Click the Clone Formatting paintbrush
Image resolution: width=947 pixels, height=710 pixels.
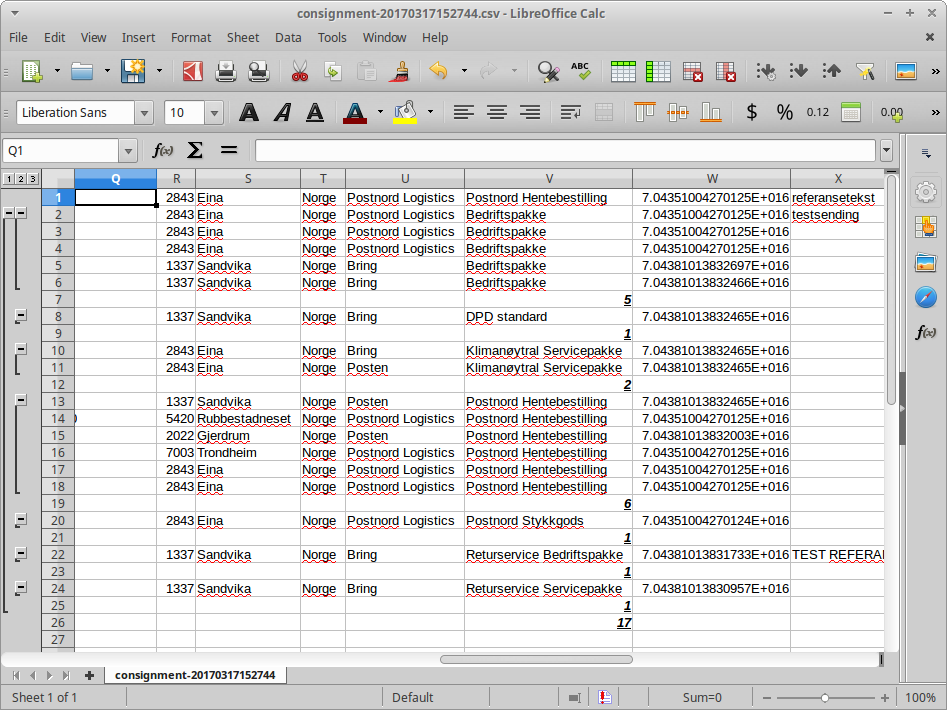[x=399, y=71]
